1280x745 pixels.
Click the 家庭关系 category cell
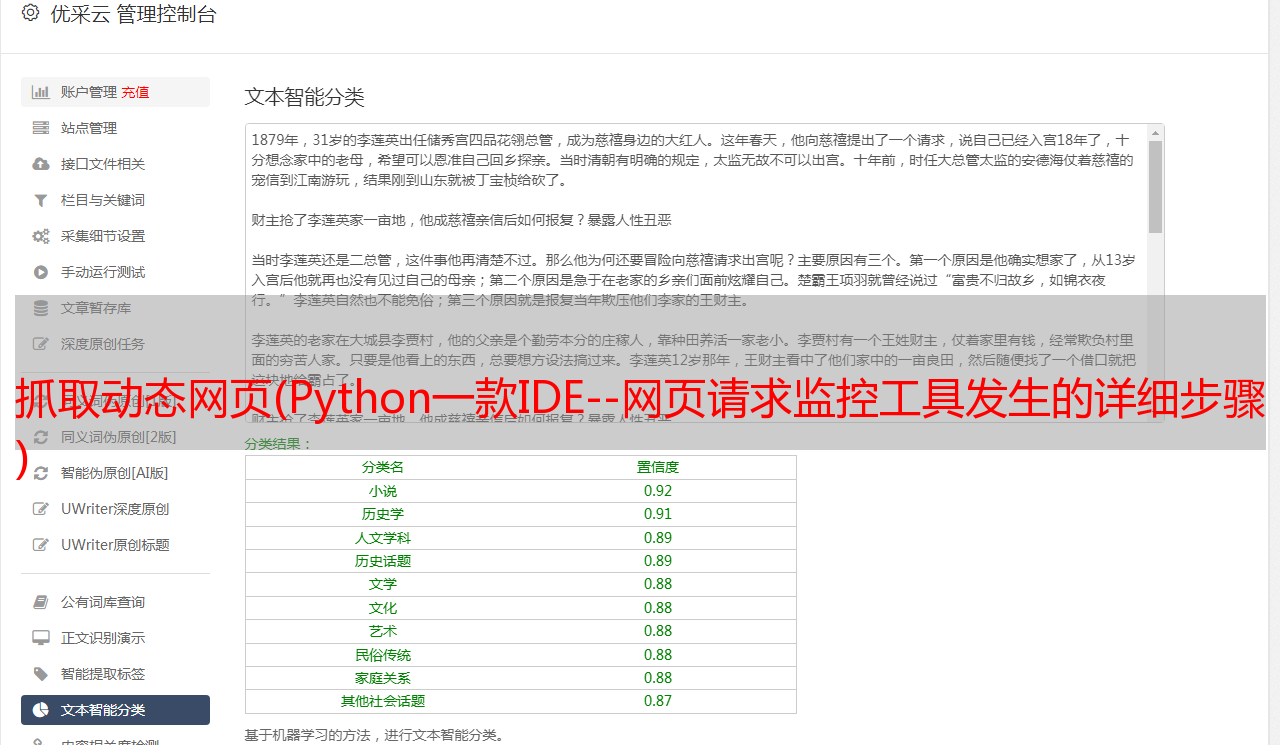click(x=383, y=678)
